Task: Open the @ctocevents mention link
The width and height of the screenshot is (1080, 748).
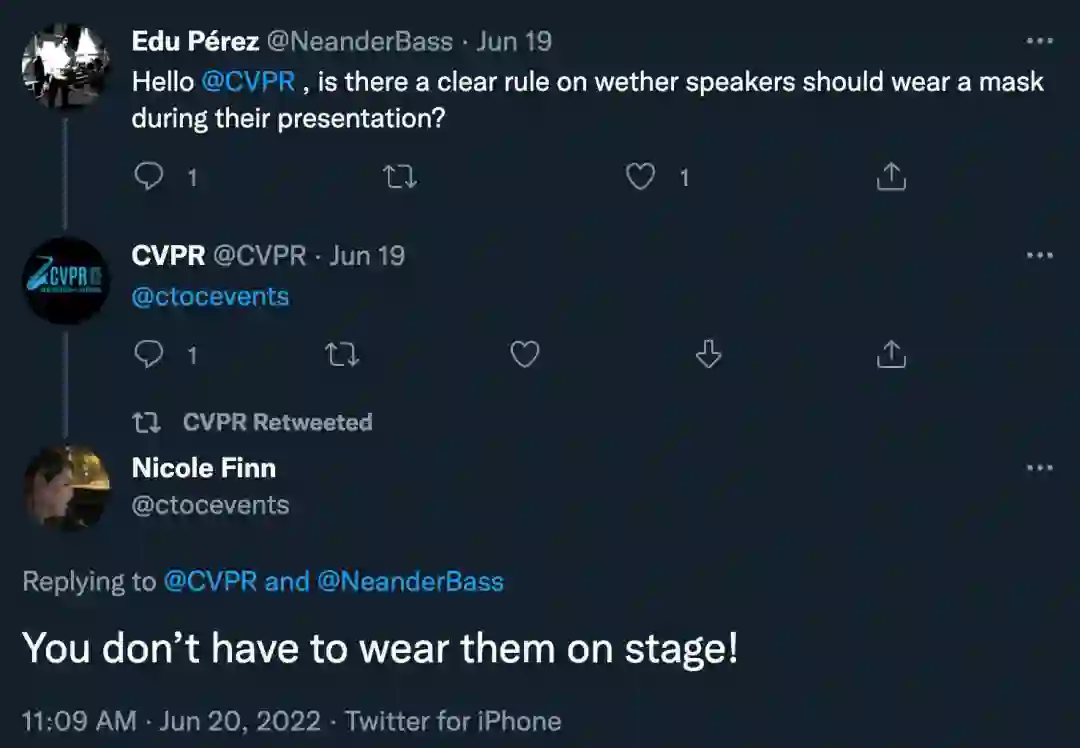Action: [210, 297]
